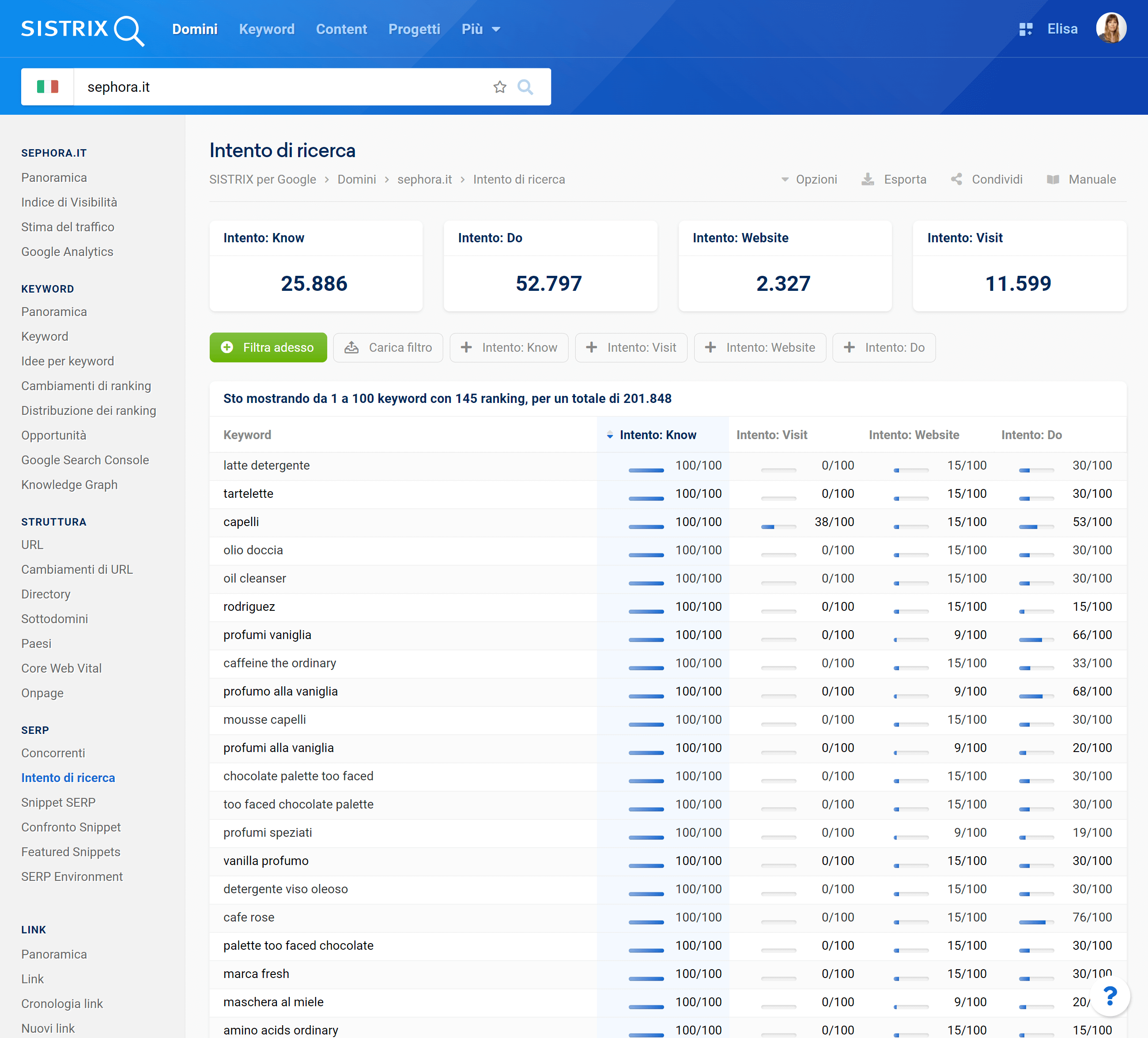This screenshot has width=1148, height=1038.
Task: Click the Intento: Do card
Action: coord(550,266)
